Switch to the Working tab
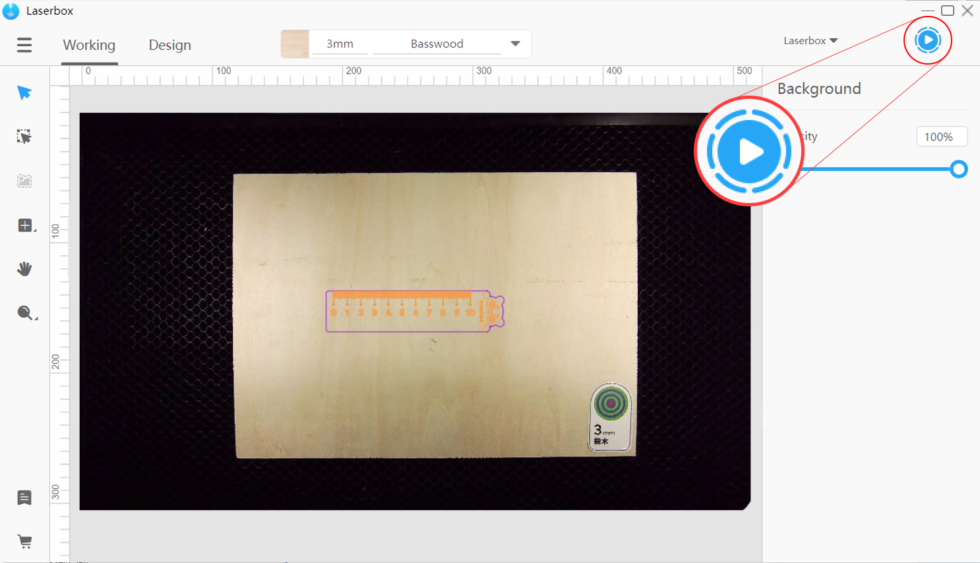This screenshot has height=563, width=980. click(89, 45)
